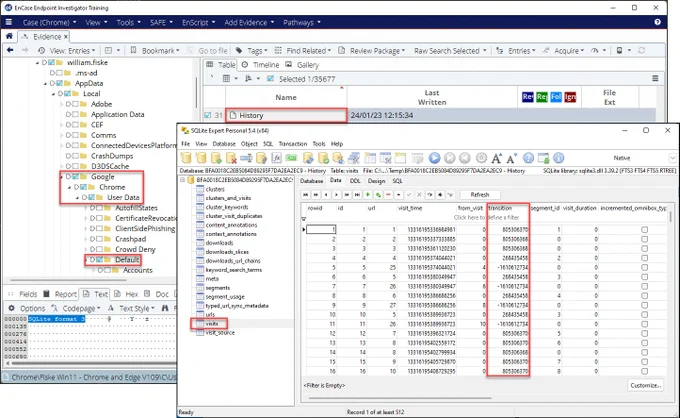This screenshot has width=680, height=418.
Task: Click the Options gear icon in lower pane
Action: [12, 308]
